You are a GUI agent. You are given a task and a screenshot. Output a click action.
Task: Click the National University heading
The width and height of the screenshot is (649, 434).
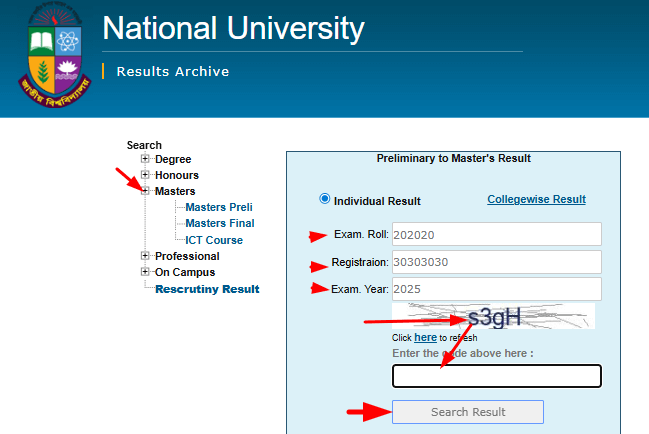233,29
